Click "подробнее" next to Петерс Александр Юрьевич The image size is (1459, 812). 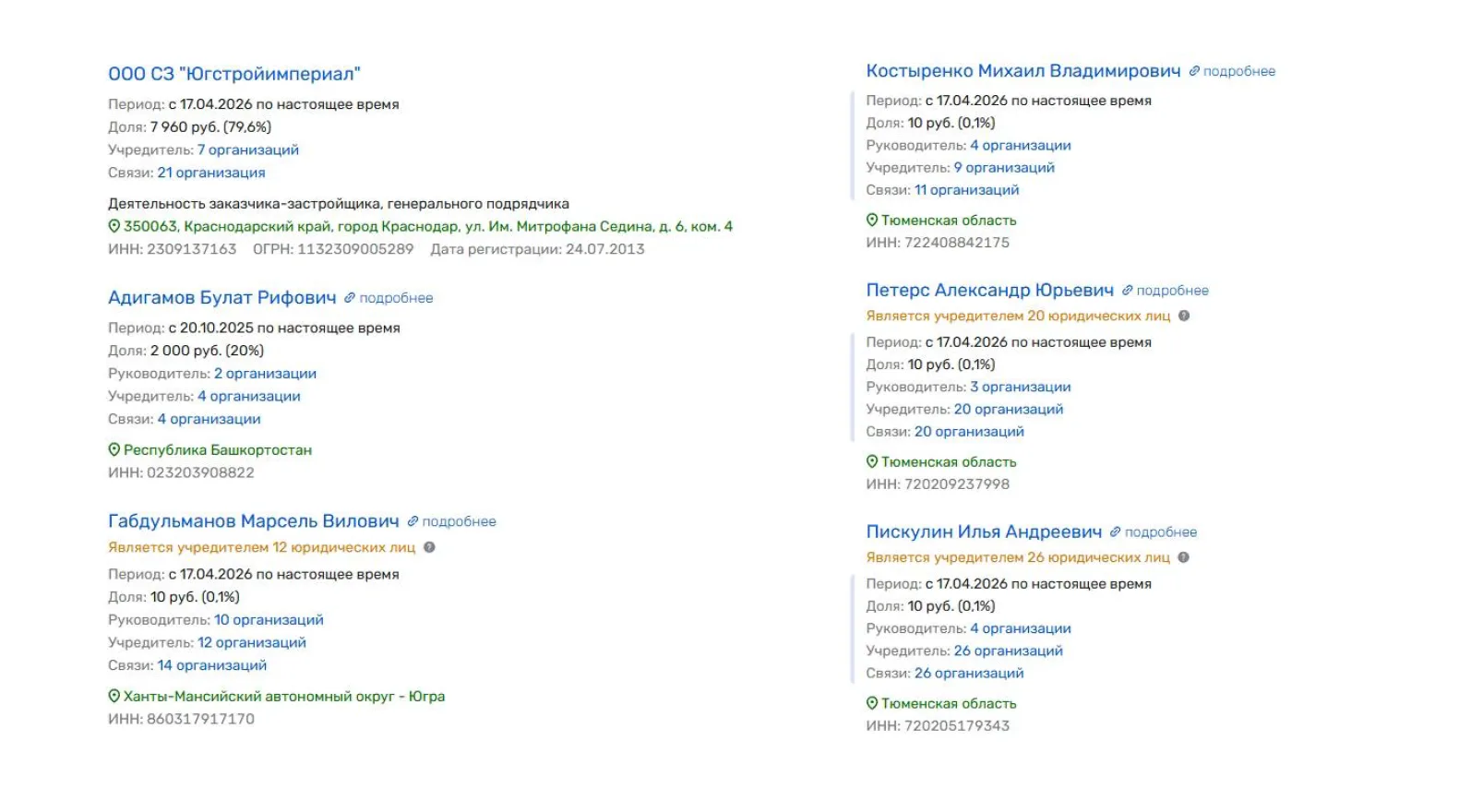(1172, 291)
